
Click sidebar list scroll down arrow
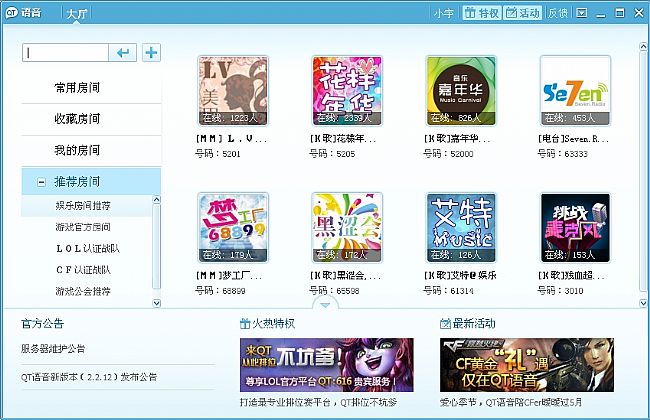coord(156,303)
